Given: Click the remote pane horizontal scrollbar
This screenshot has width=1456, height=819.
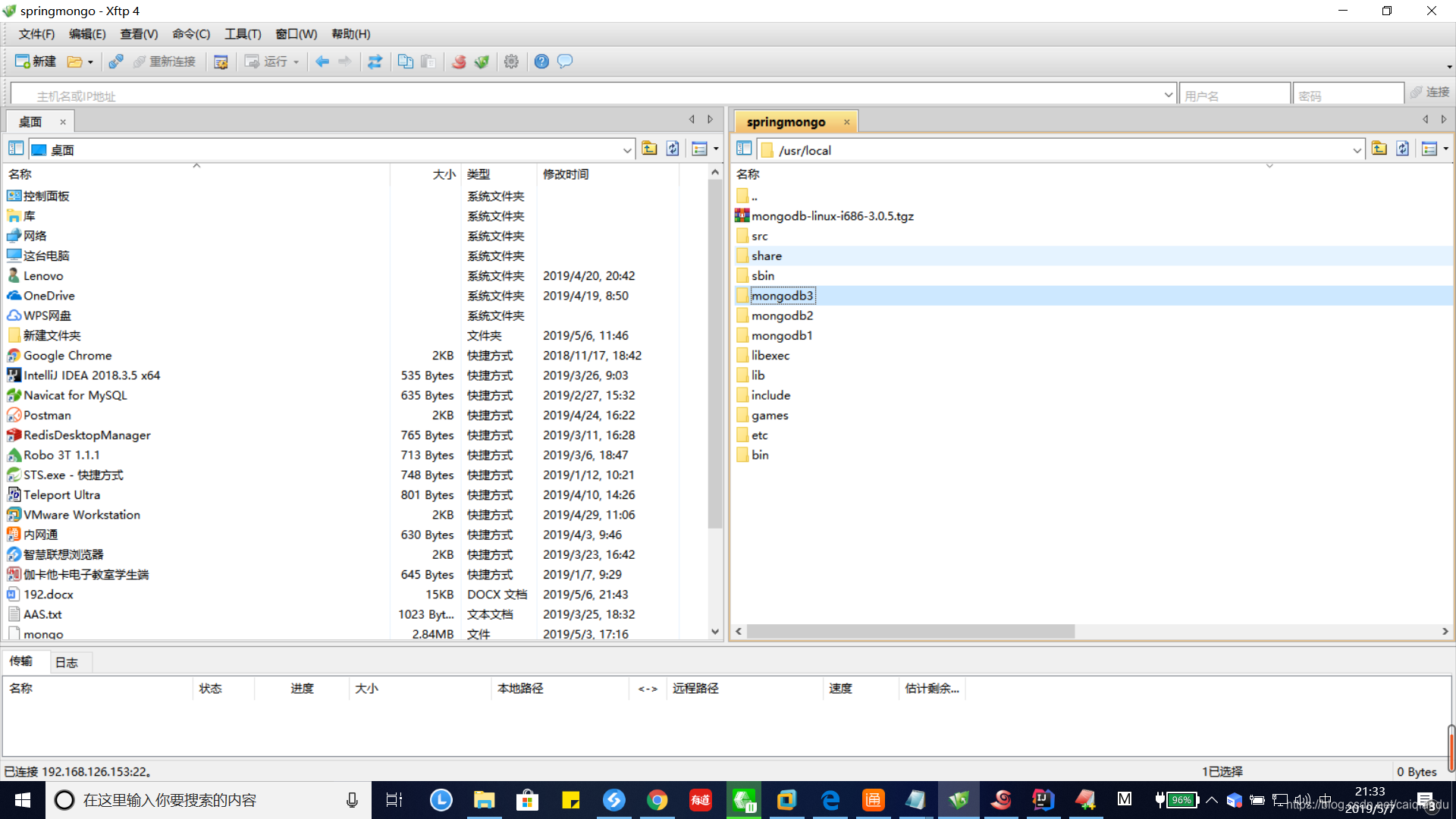Looking at the screenshot, I should (910, 631).
